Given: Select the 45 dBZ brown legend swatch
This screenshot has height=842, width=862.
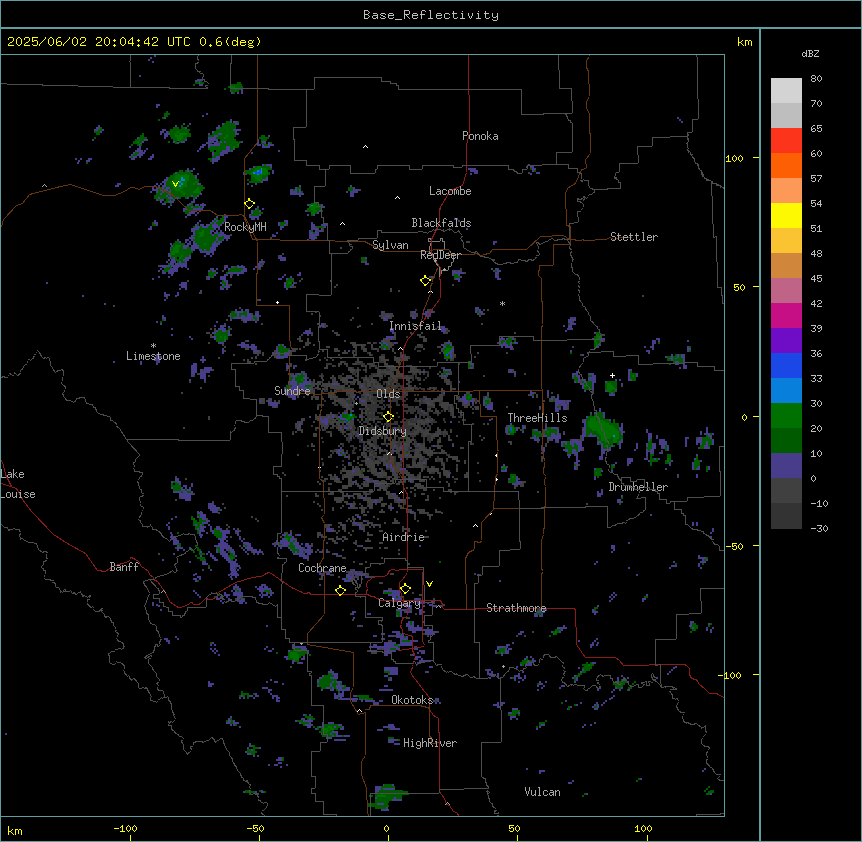Looking at the screenshot, I should pyautogui.click(x=786, y=265).
